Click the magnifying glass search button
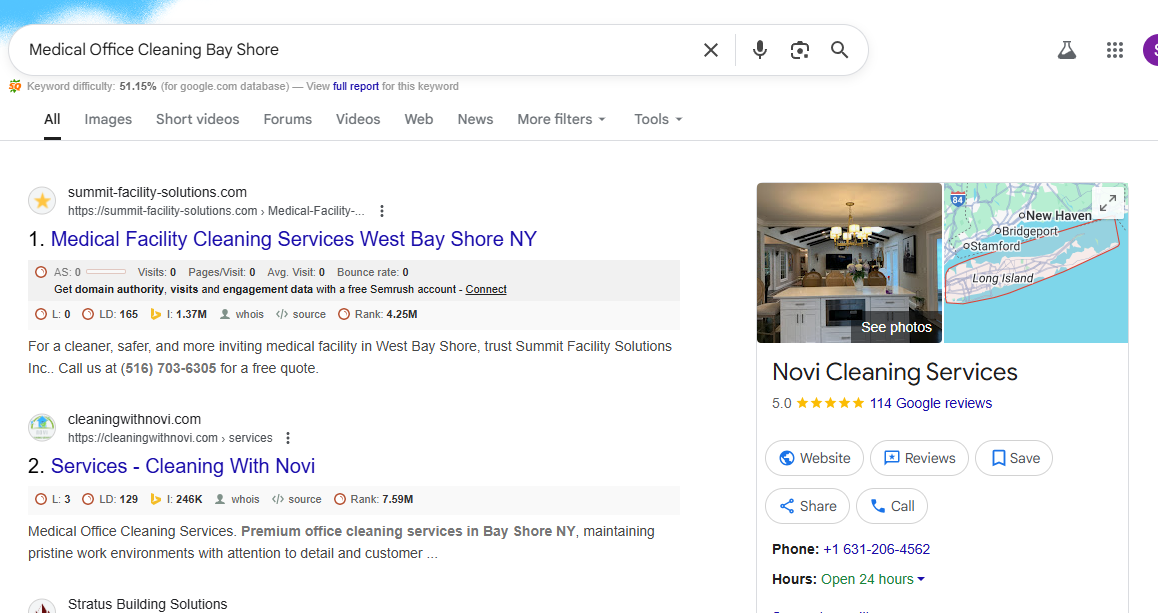The image size is (1158, 613). [x=840, y=50]
